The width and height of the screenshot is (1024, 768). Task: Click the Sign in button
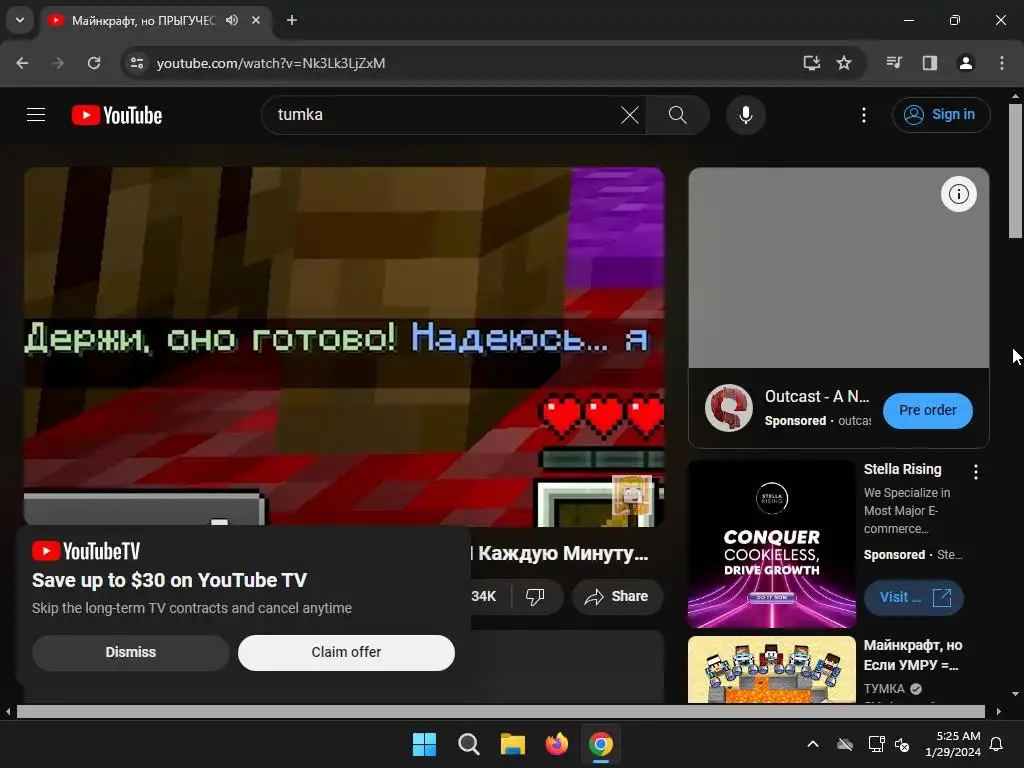point(940,115)
